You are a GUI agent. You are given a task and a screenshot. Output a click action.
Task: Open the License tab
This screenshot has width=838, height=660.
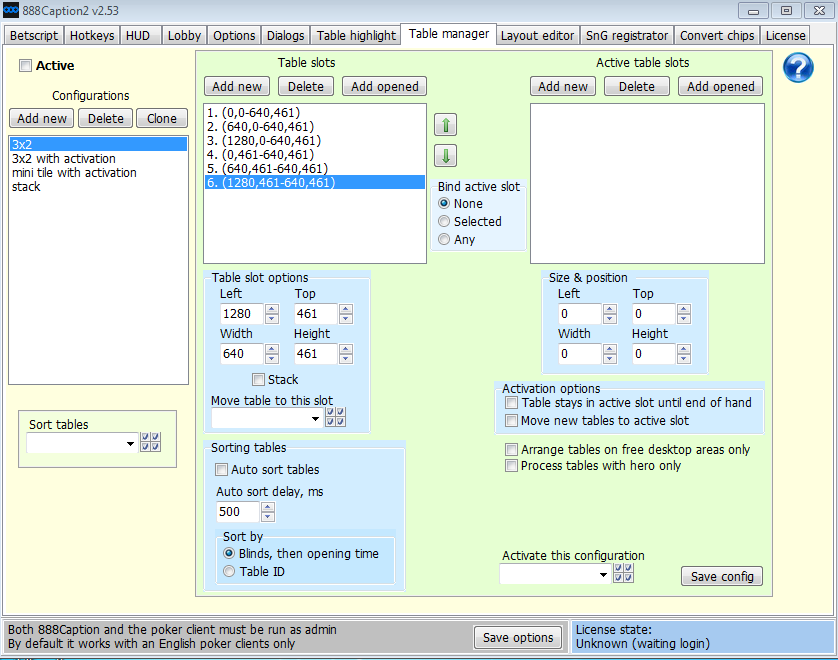pos(785,36)
